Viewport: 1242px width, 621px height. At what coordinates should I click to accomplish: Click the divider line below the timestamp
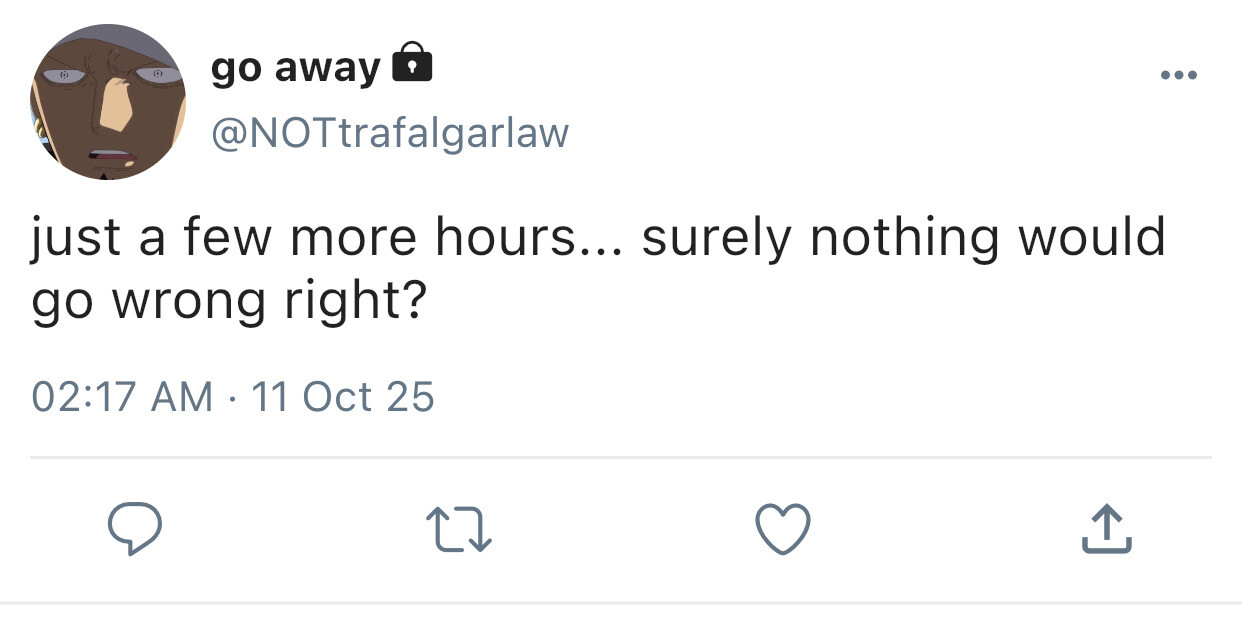tap(620, 457)
